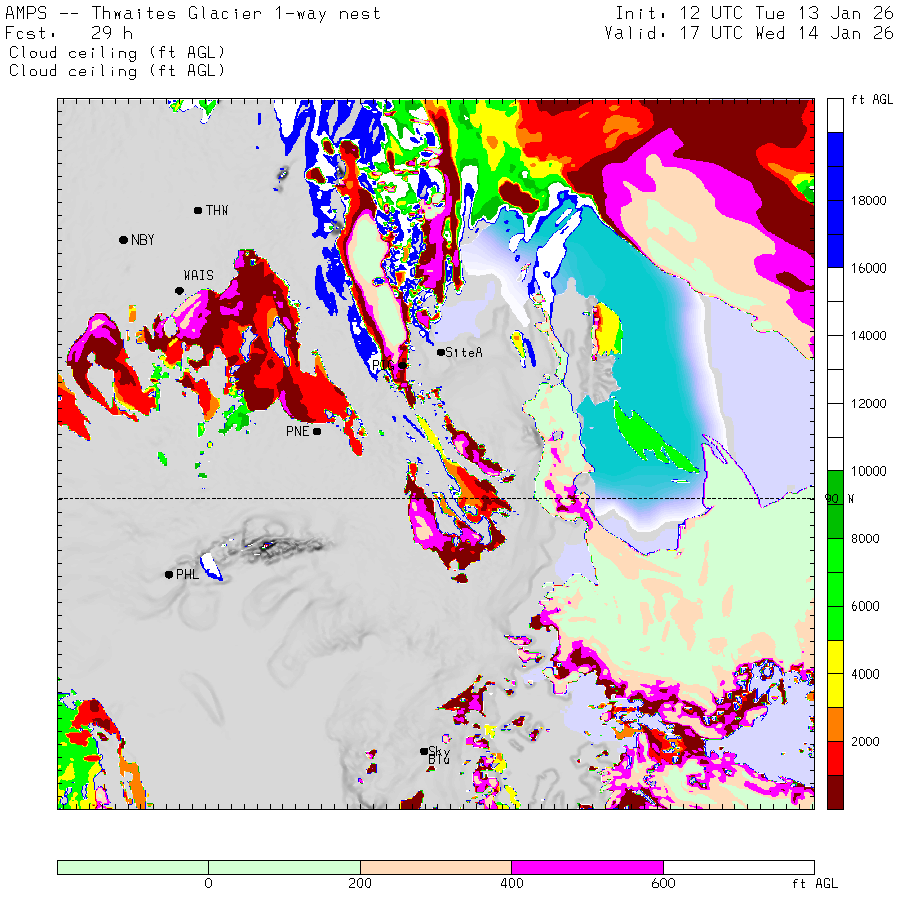Select the magenta 400–600 horizontal legend segment
Screen dimensions: 900x900
point(587,867)
